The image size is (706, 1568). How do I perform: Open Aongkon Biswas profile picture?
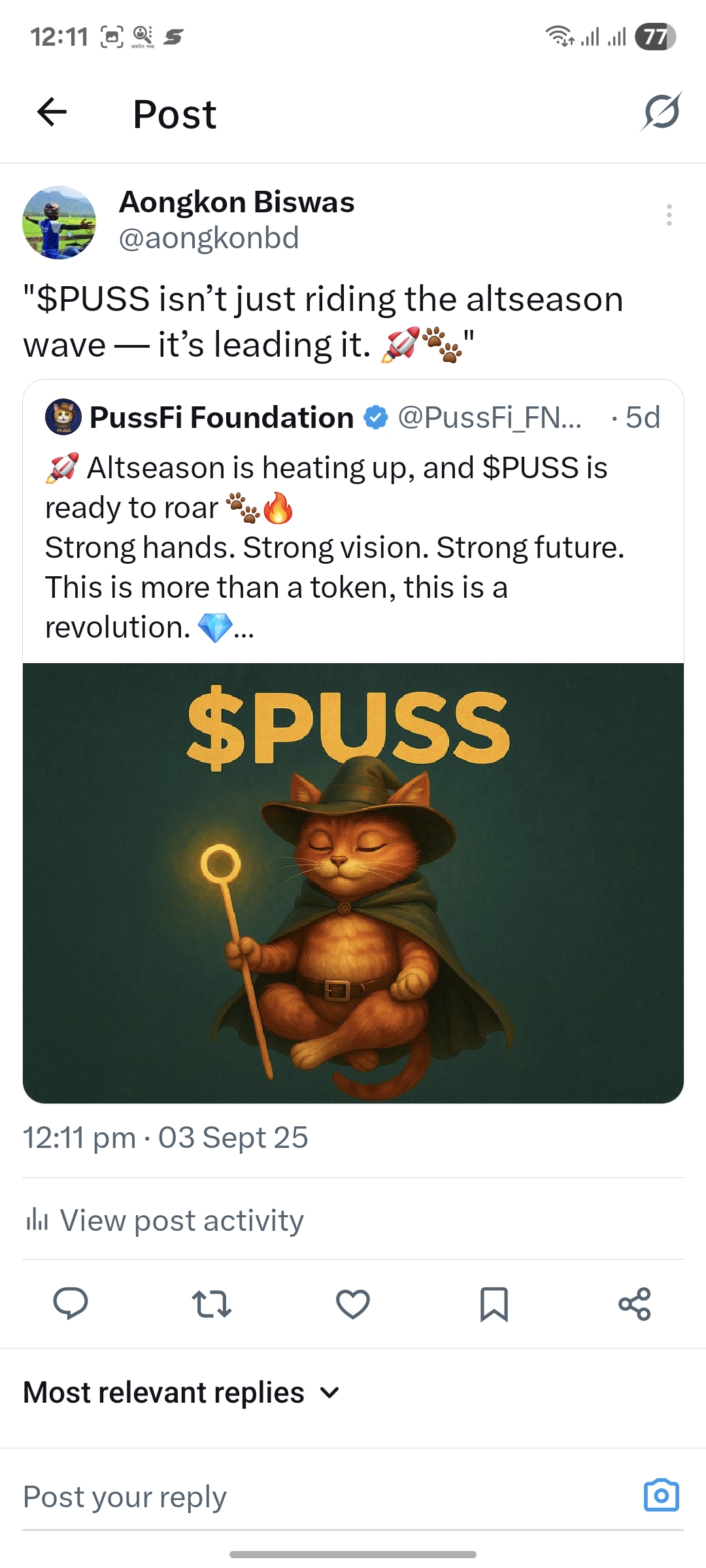[x=59, y=222]
